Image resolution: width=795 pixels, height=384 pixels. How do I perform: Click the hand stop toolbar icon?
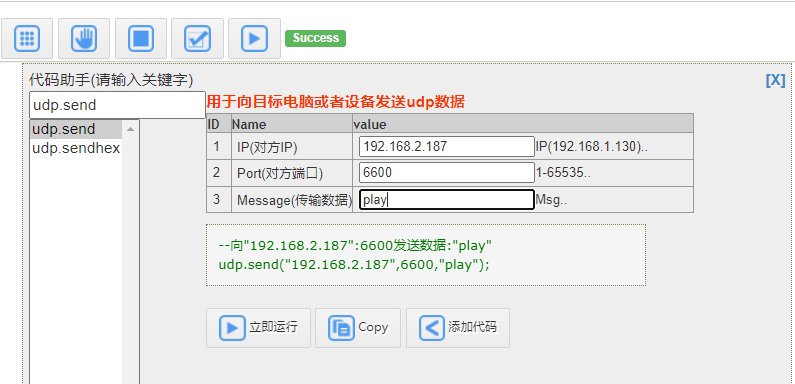point(84,39)
